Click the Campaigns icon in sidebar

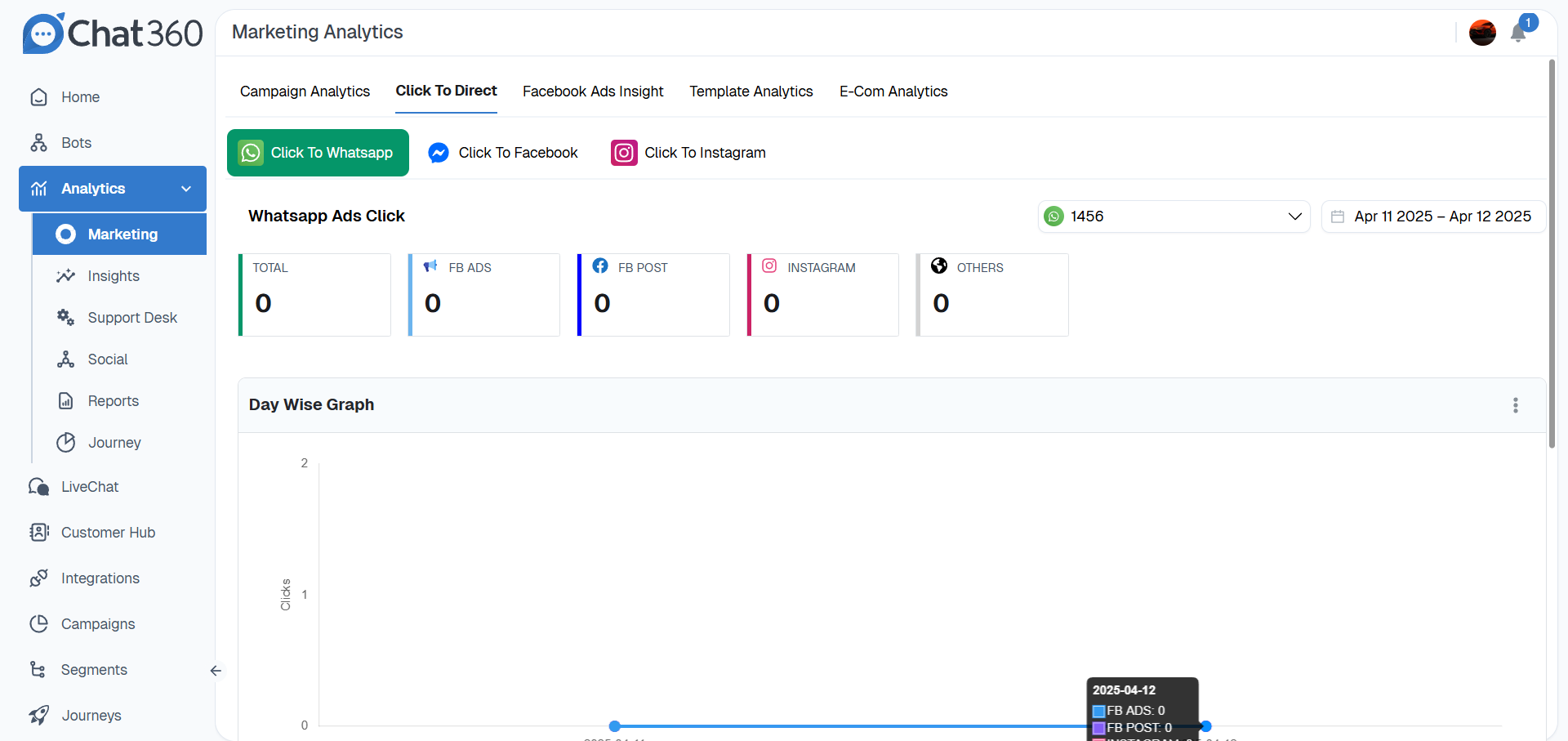[38, 624]
